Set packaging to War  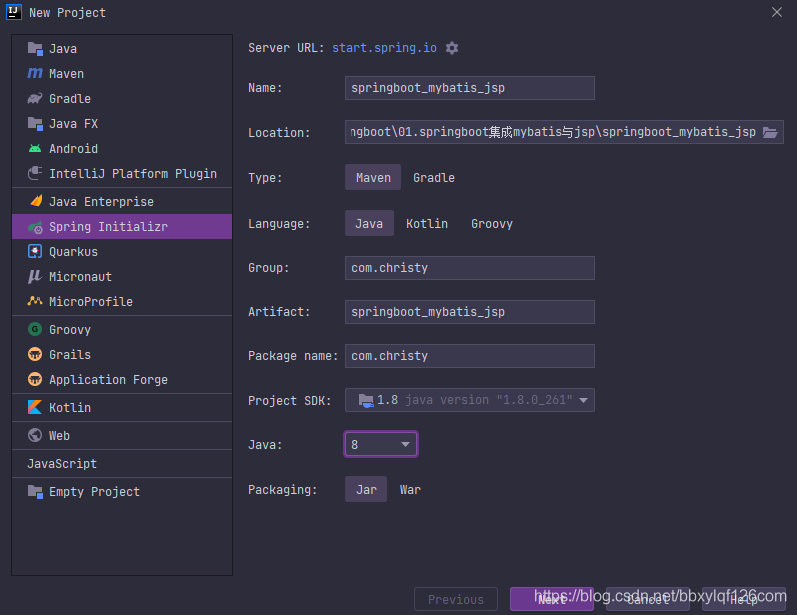point(410,490)
